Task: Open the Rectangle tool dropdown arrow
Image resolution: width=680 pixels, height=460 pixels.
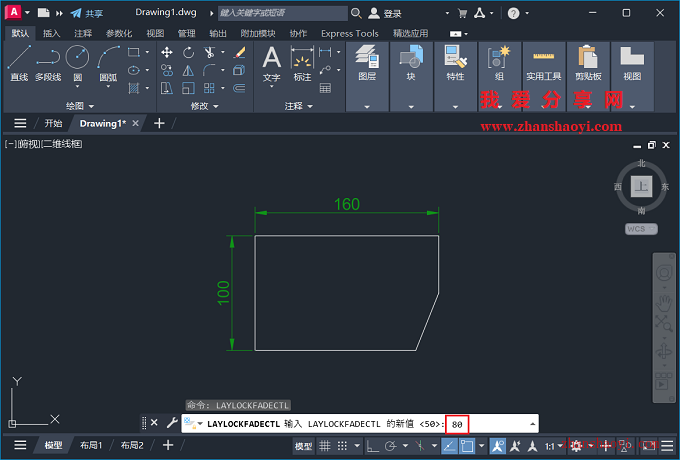Action: [147, 52]
